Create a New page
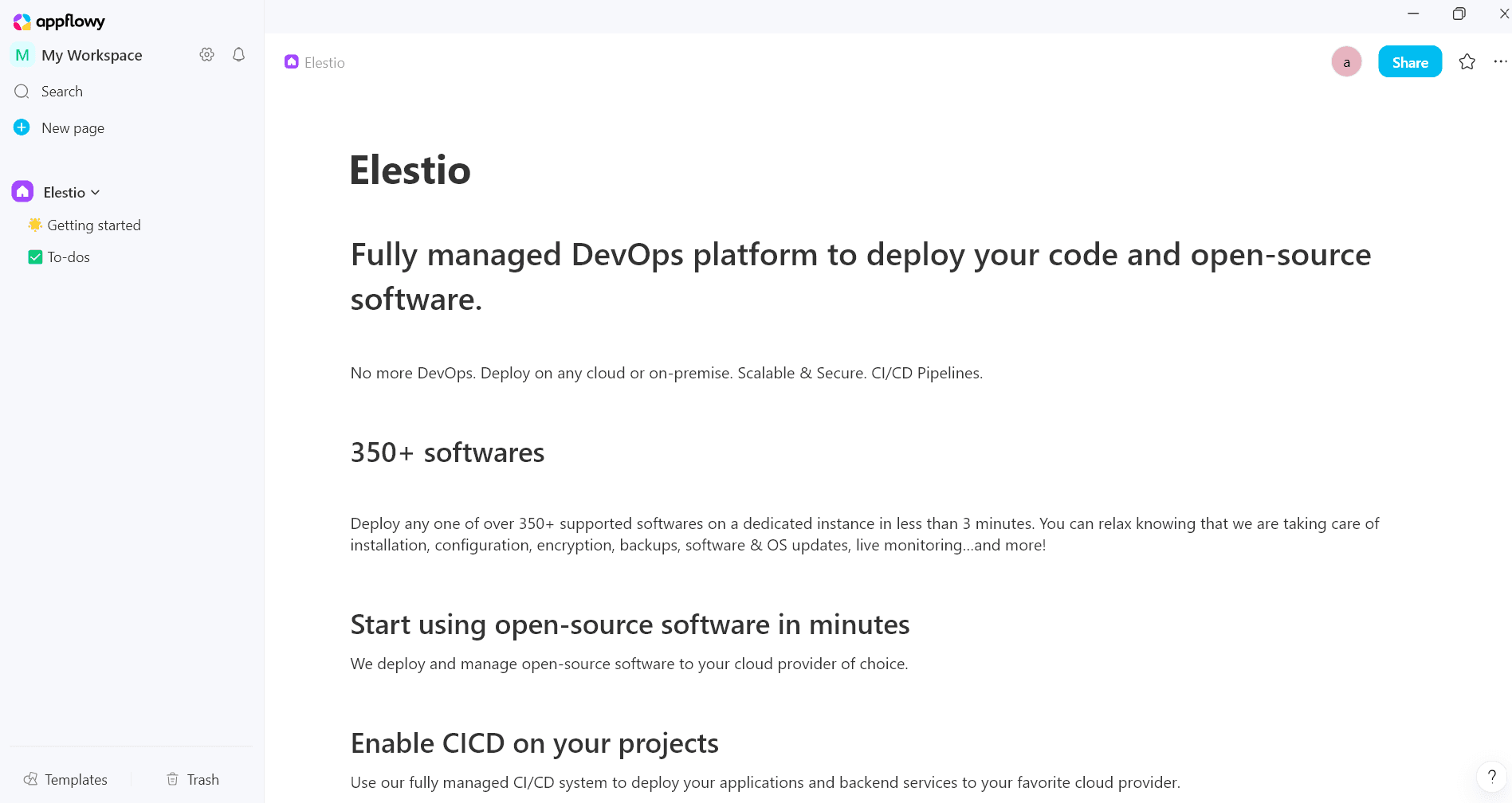Screen dimensions: 1512x803 [x=73, y=127]
